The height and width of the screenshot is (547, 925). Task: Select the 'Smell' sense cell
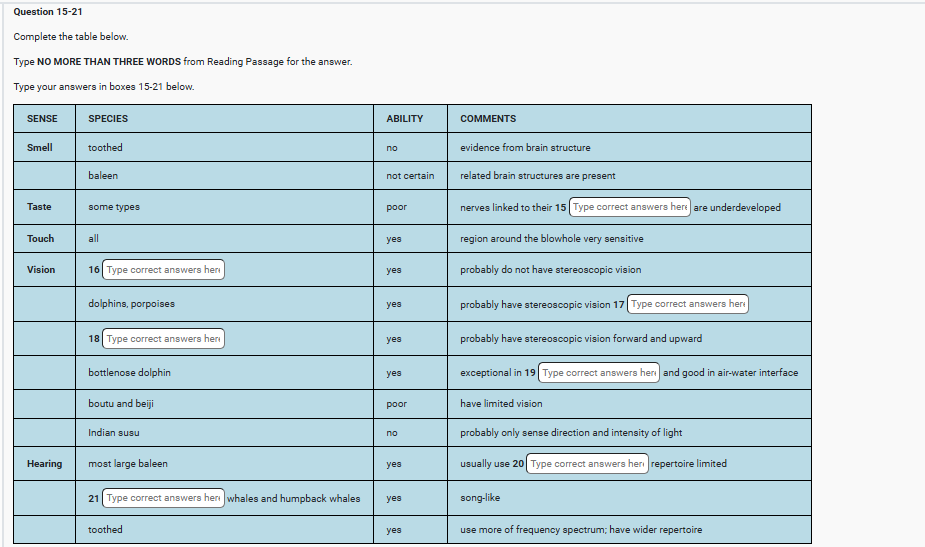(x=40, y=148)
